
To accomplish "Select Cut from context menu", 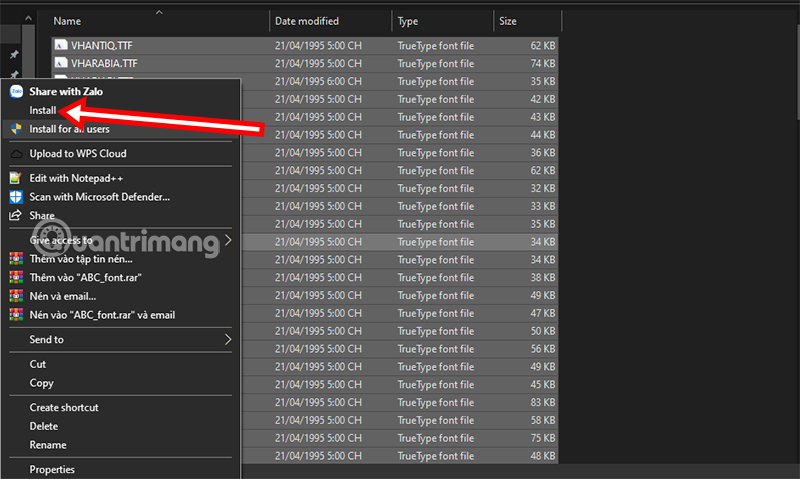I will (x=38, y=364).
